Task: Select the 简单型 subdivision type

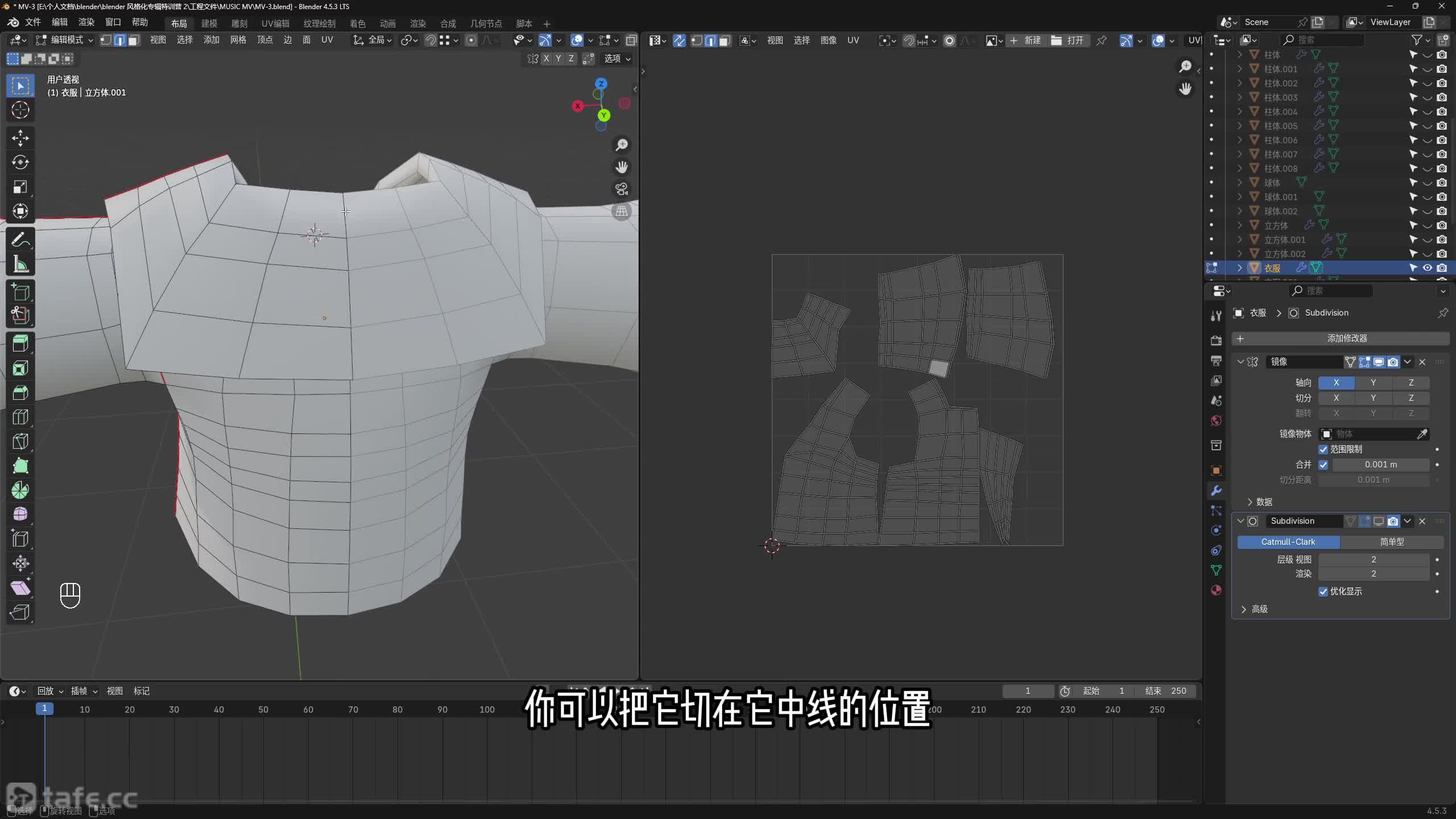Action: click(x=1392, y=542)
